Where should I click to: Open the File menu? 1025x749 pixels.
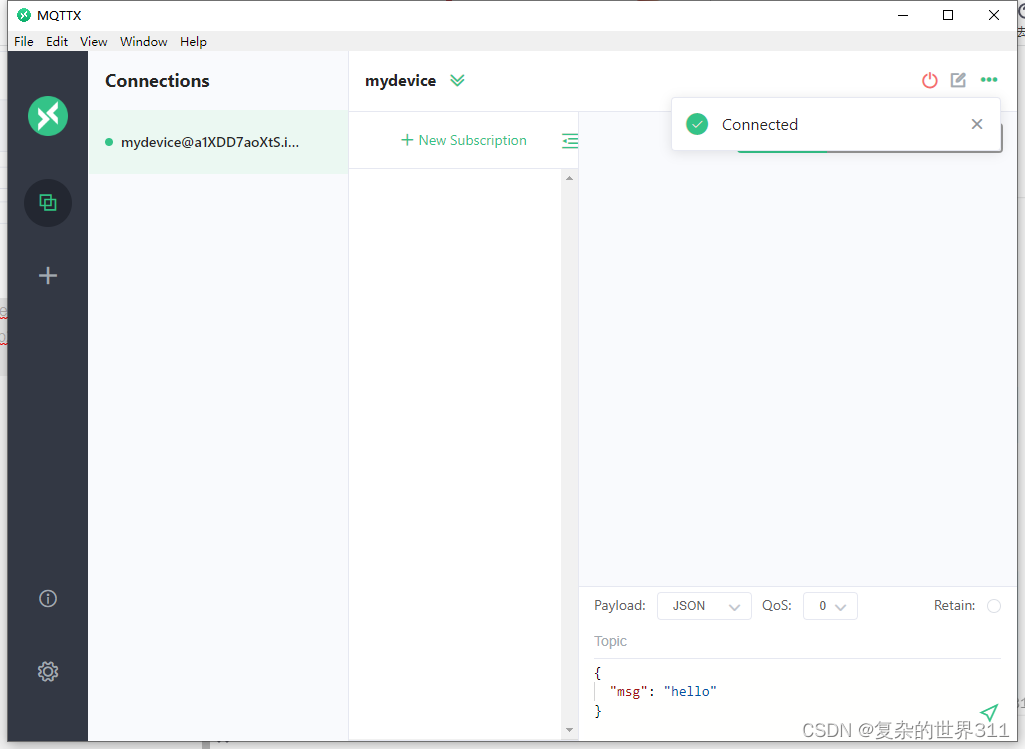(x=24, y=42)
